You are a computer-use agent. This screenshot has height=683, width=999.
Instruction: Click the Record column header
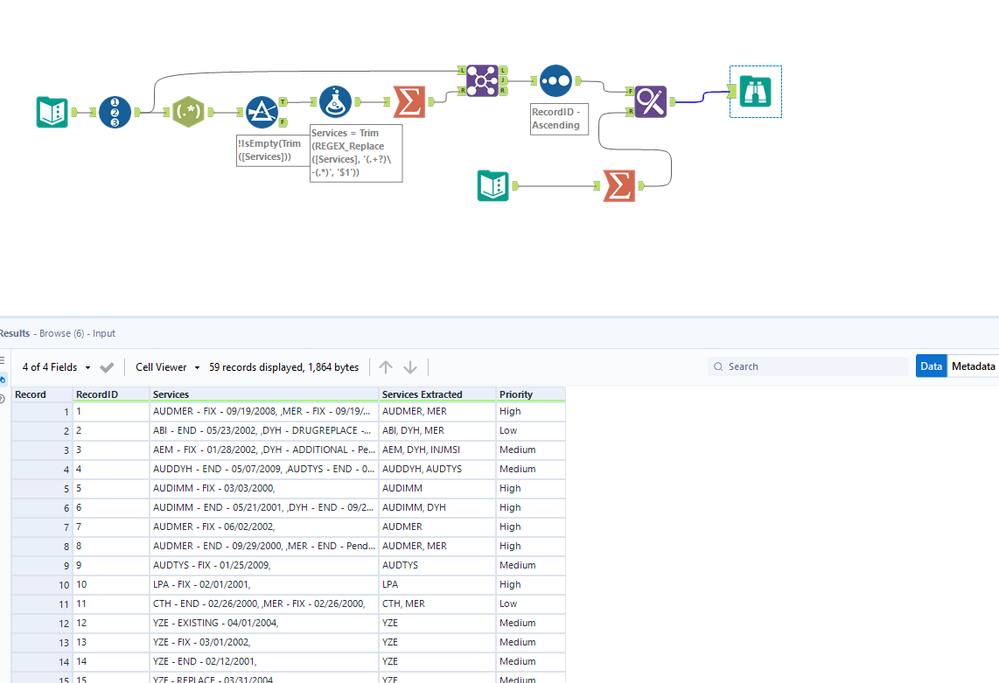click(41, 394)
